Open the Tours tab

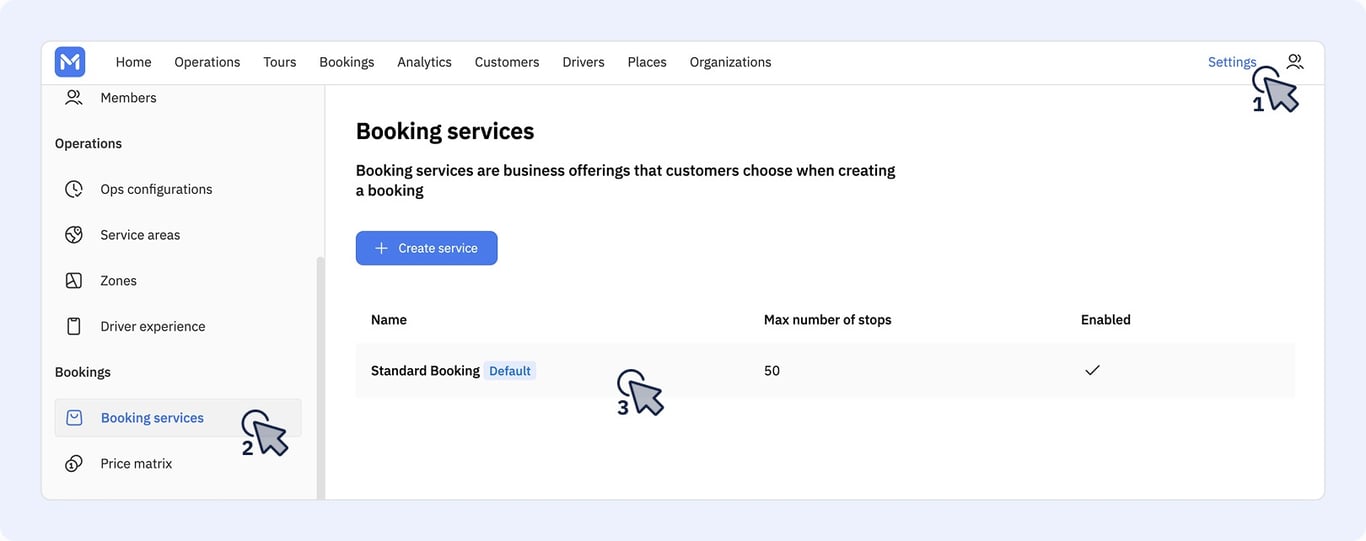tap(280, 62)
